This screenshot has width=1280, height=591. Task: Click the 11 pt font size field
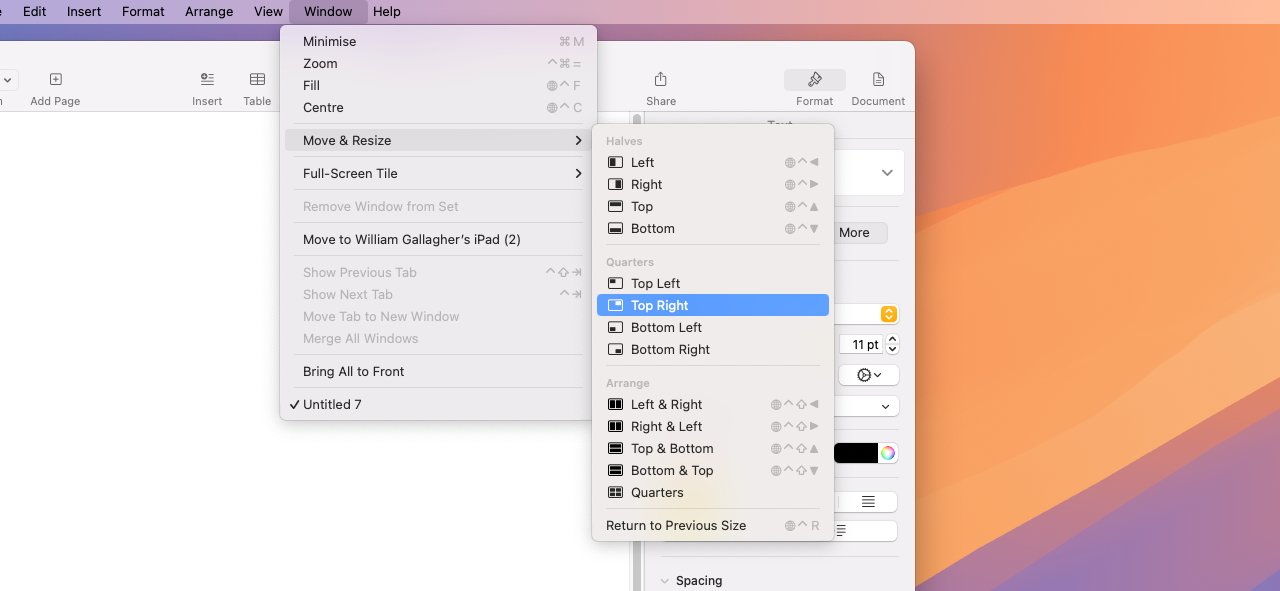[859, 344]
